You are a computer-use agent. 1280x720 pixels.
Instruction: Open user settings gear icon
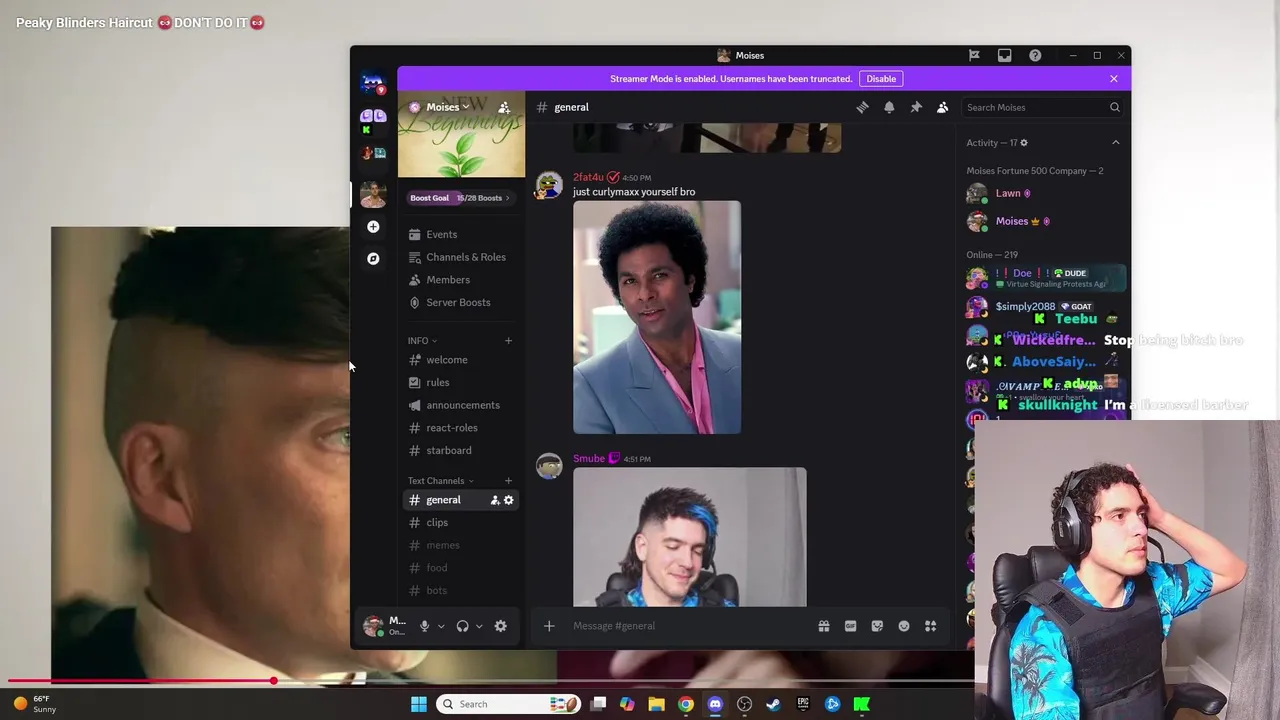click(x=501, y=626)
